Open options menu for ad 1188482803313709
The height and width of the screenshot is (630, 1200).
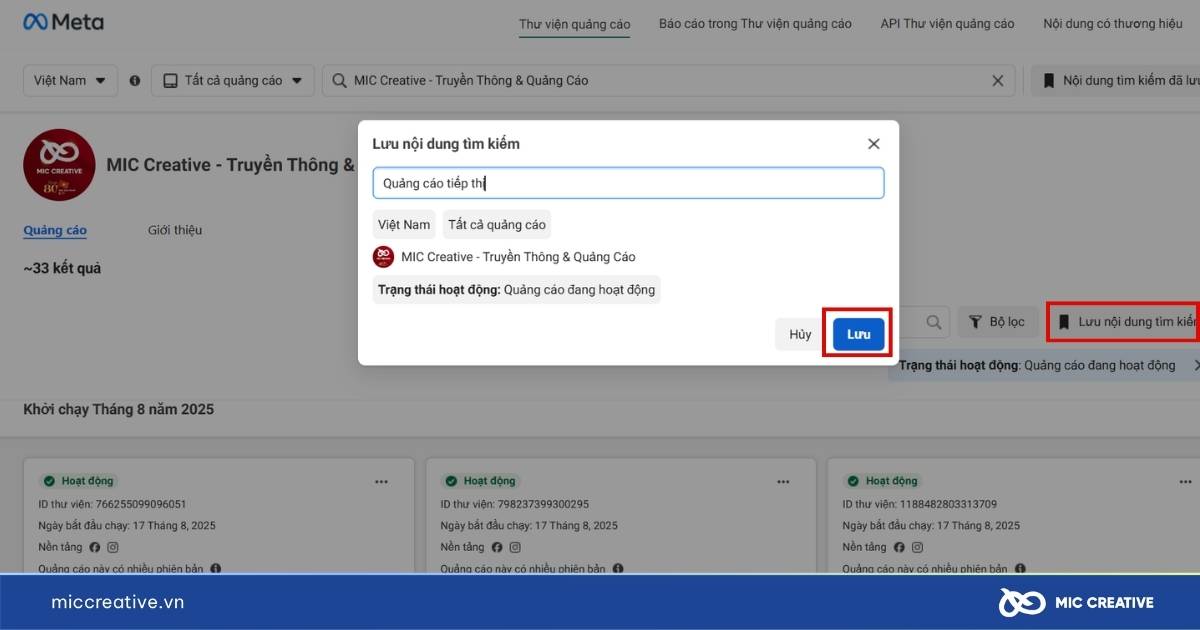[x=1186, y=481]
